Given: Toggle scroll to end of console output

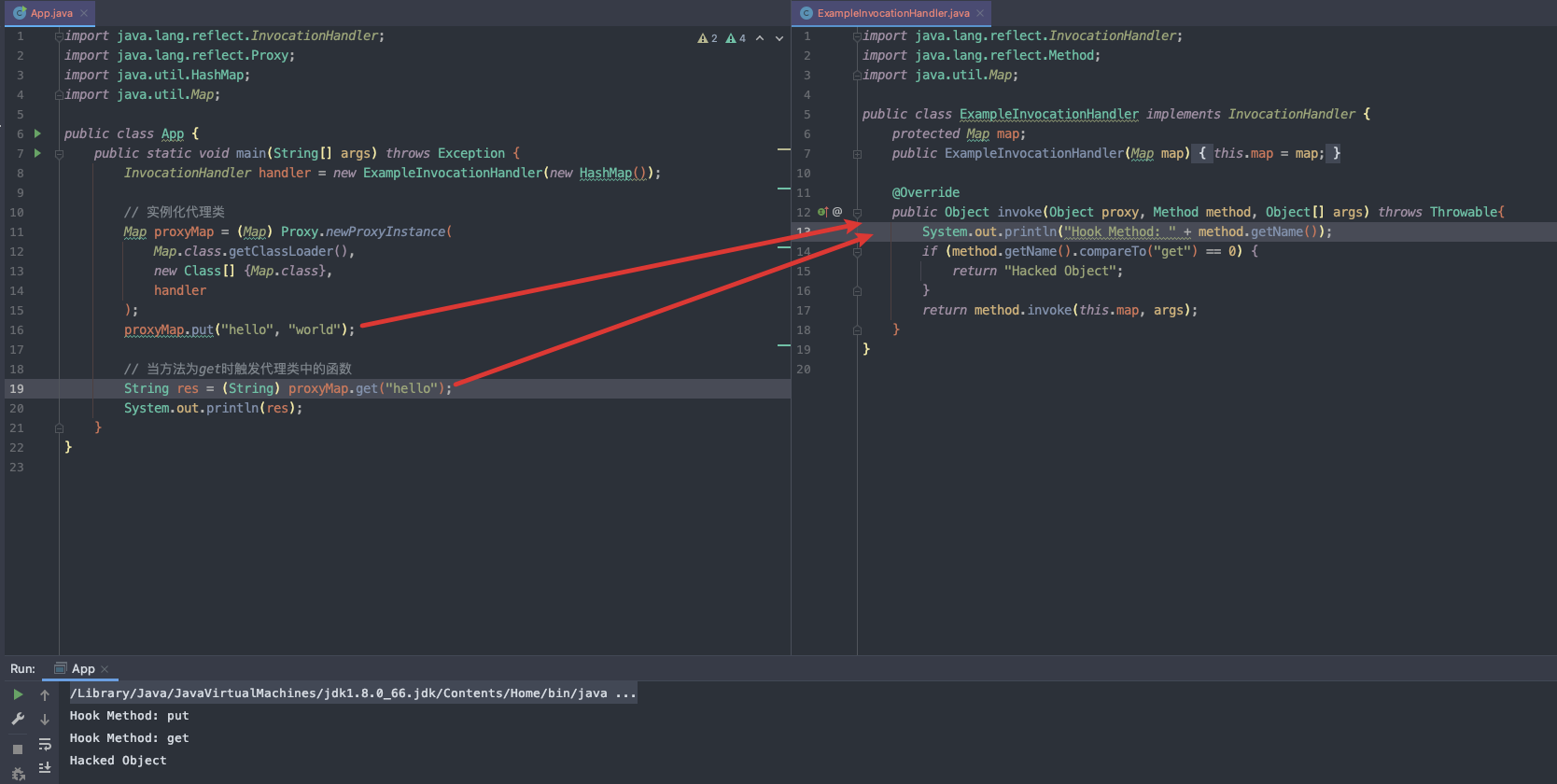Looking at the screenshot, I should pyautogui.click(x=45, y=767).
